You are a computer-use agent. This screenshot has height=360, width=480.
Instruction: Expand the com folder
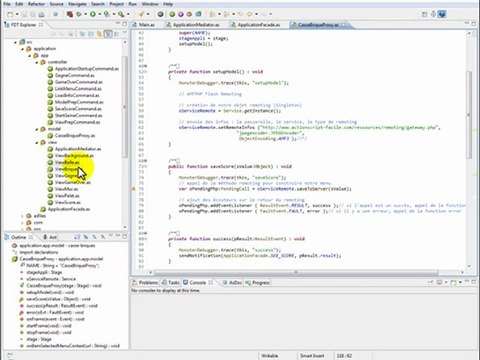(22, 222)
